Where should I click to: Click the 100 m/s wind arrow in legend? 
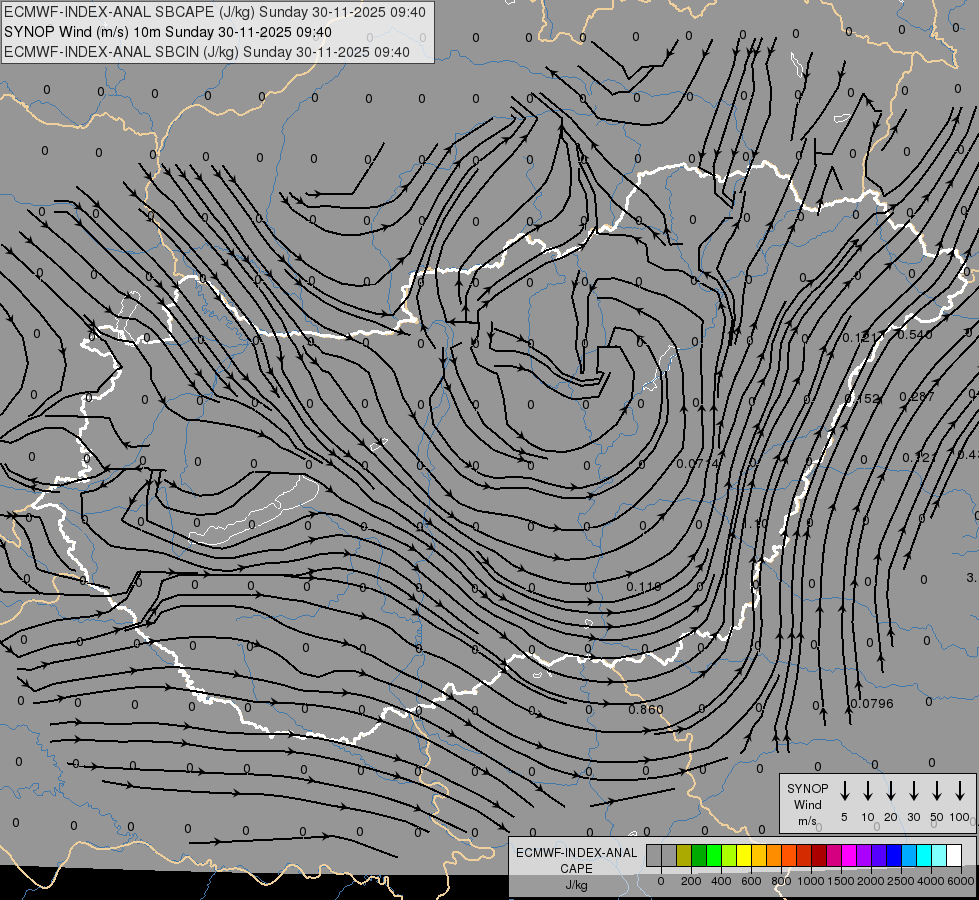(960, 791)
